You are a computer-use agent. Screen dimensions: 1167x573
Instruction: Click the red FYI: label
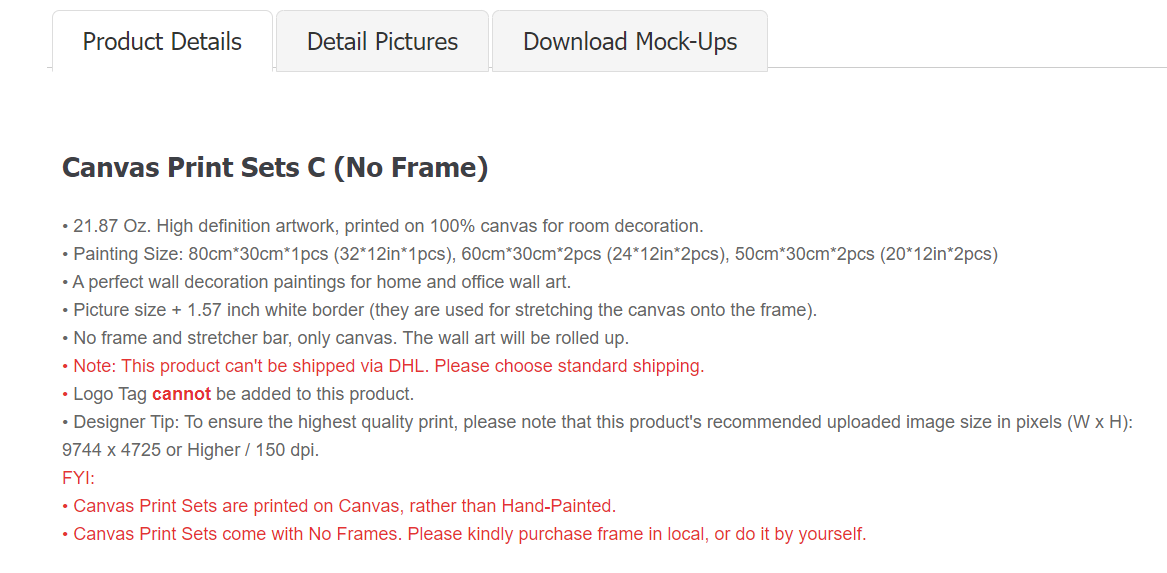78,478
